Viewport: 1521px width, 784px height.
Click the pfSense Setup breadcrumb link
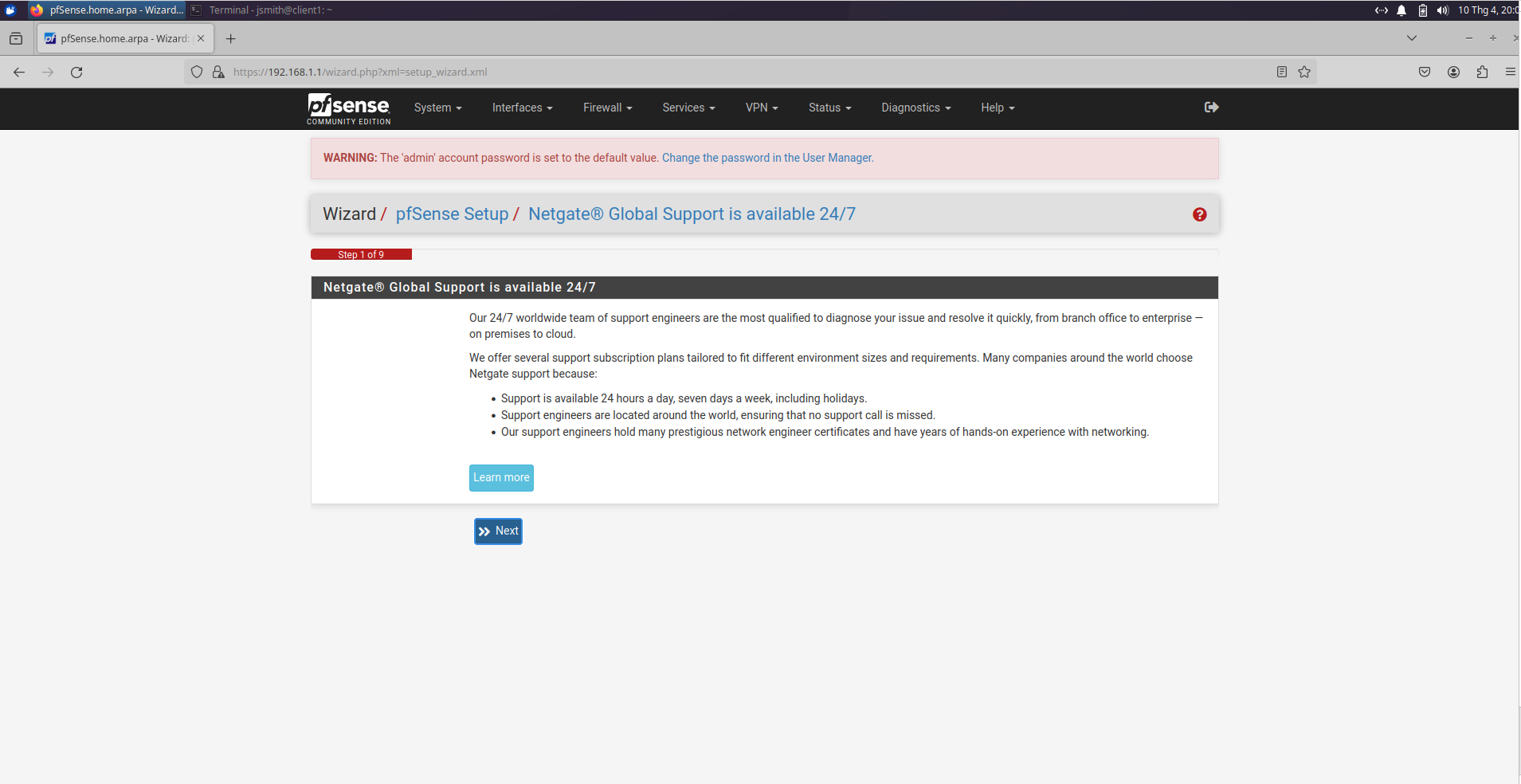(452, 214)
